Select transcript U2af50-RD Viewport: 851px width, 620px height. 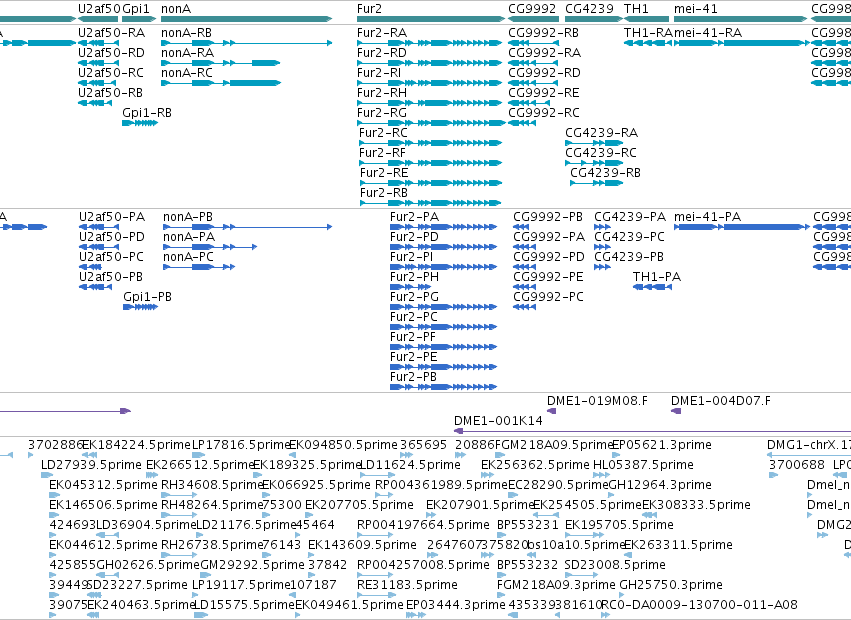[x=99, y=63]
